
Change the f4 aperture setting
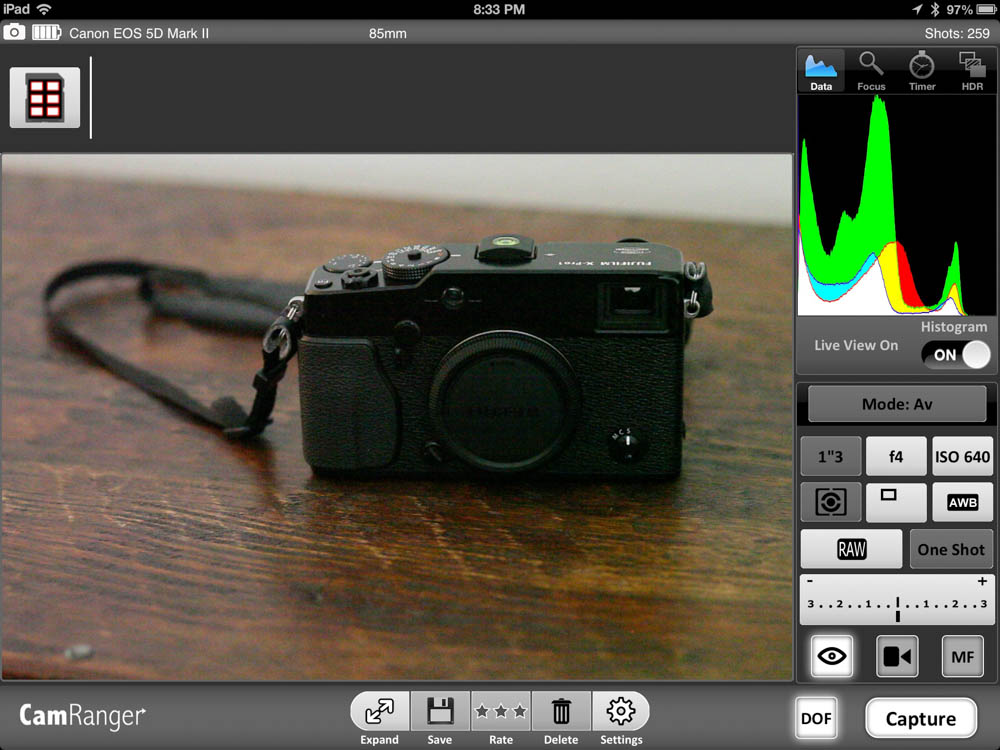pyautogui.click(x=895, y=456)
